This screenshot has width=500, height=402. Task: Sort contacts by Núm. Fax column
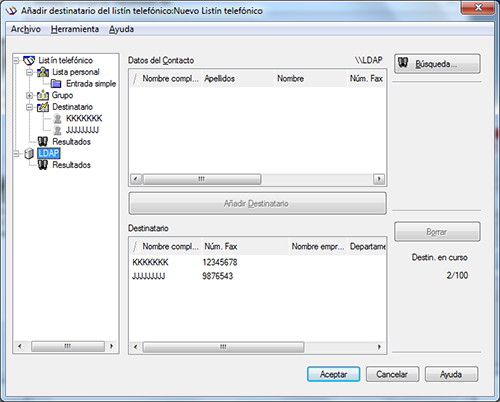tap(367, 79)
